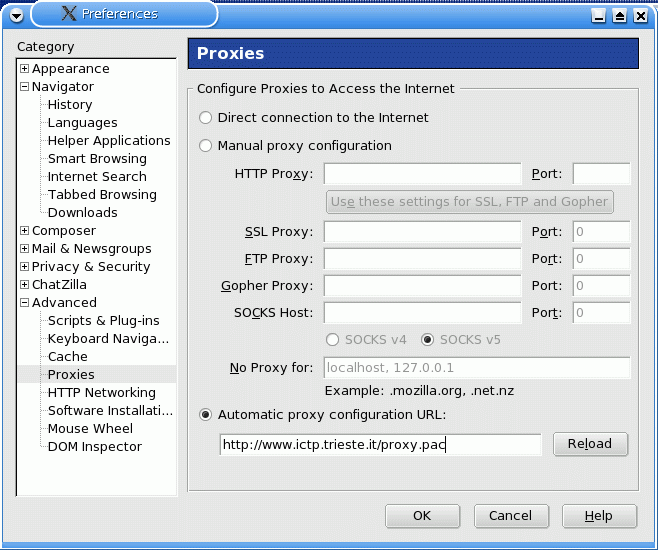The height and width of the screenshot is (550, 658).
Task: Open Tabbed Browsing preferences
Action: tap(101, 195)
